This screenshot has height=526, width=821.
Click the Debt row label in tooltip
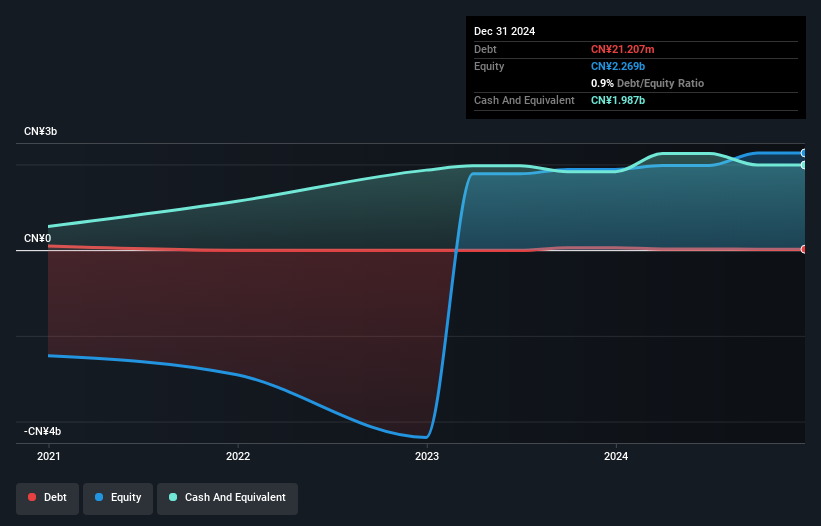click(485, 49)
